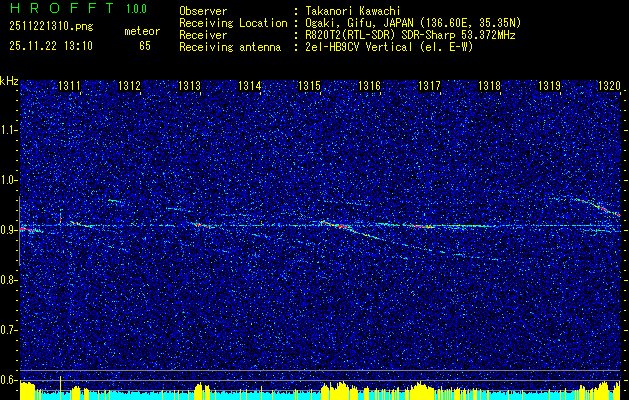Click the 1311 time marker
The height and width of the screenshot is (400, 629).
69,85
